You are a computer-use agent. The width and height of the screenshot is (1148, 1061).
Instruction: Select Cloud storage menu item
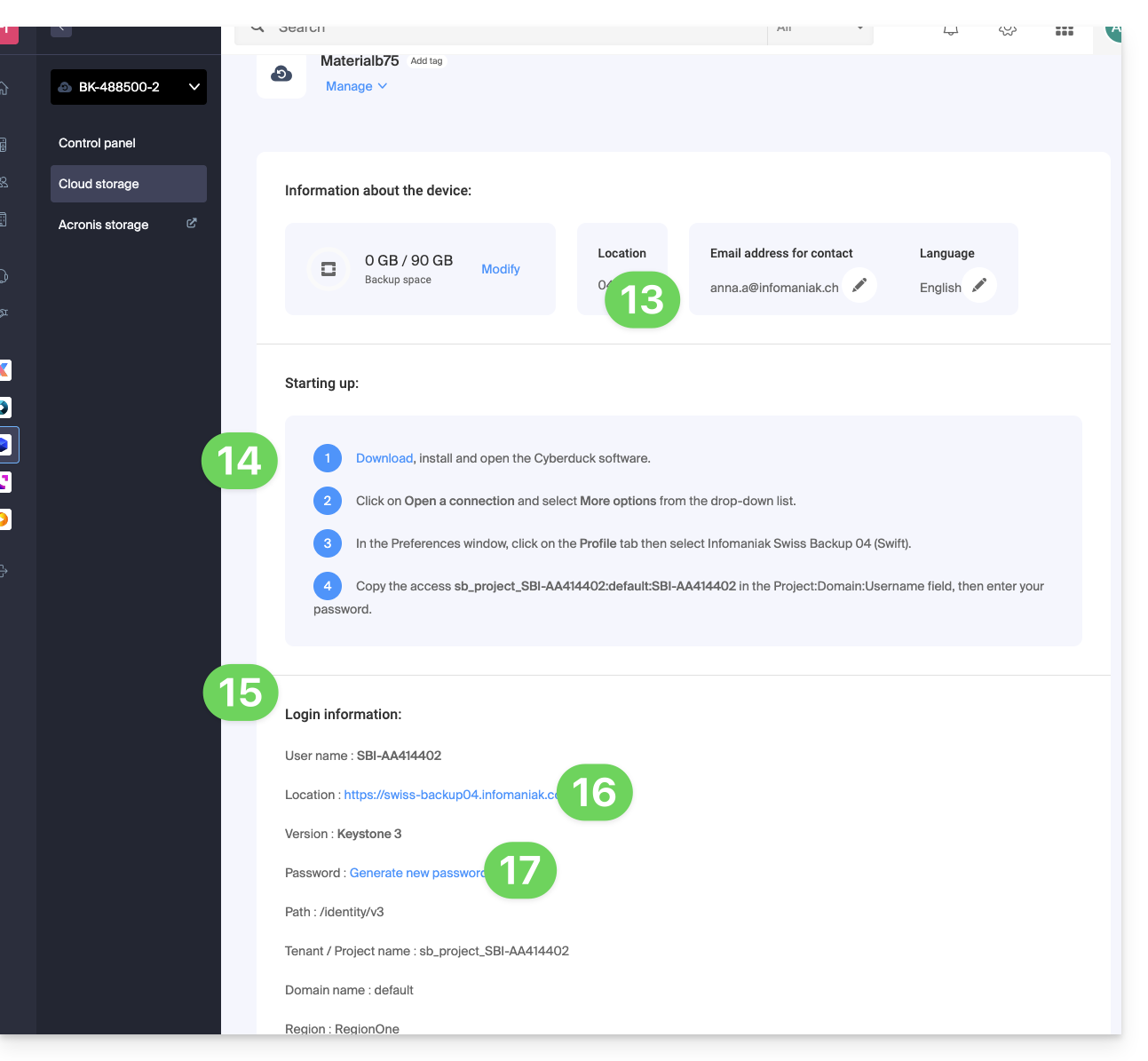pyautogui.click(x=99, y=184)
